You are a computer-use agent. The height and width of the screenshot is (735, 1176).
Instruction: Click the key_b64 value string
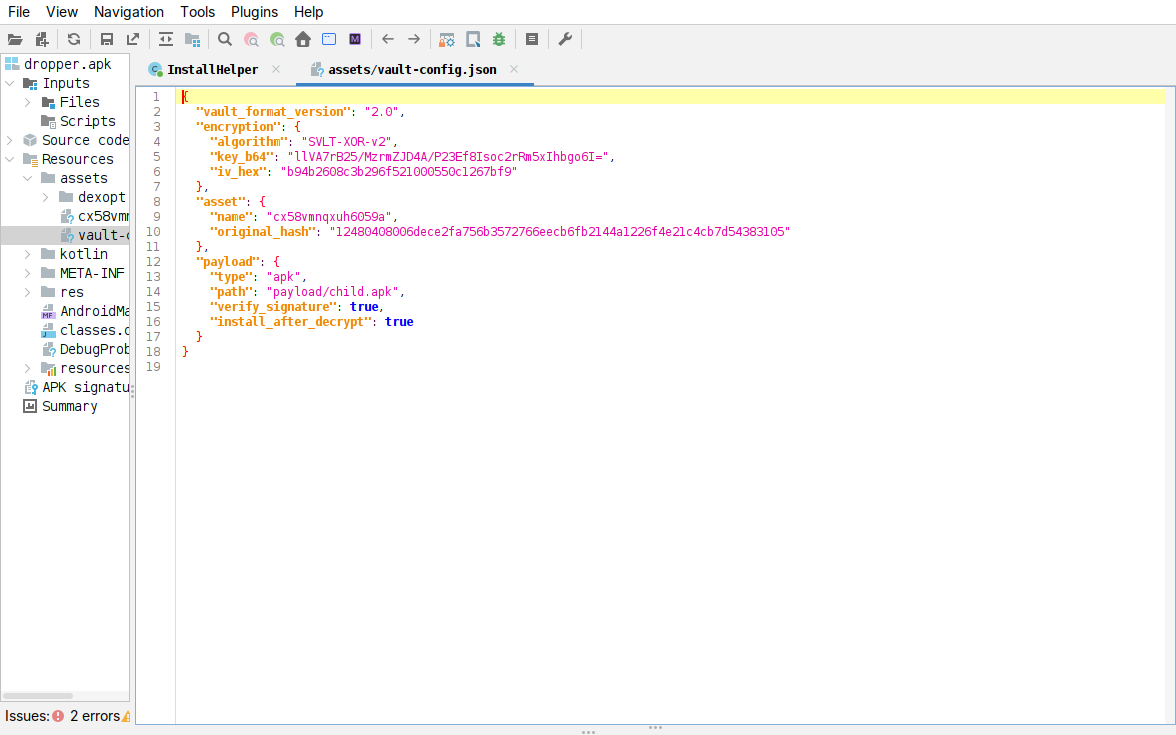point(448,157)
